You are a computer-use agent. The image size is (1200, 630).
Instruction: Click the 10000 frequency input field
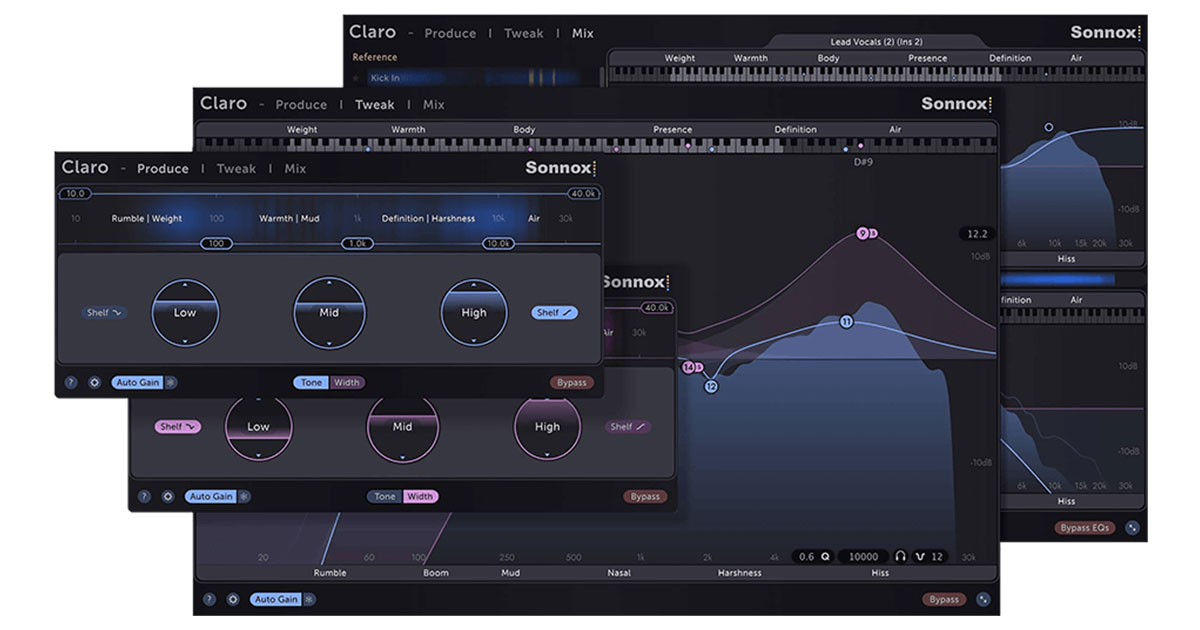pos(863,557)
